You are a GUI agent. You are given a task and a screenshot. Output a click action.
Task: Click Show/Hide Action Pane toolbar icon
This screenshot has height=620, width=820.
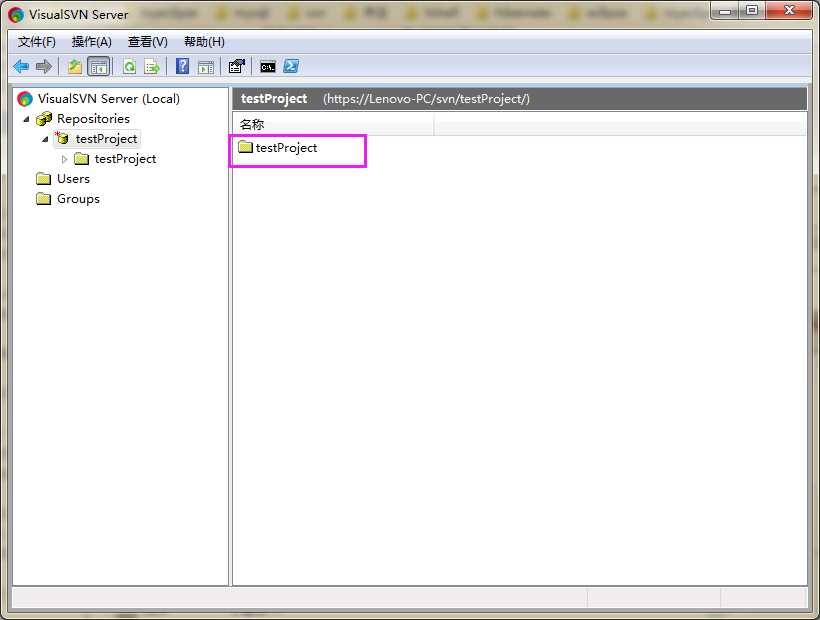pos(206,67)
